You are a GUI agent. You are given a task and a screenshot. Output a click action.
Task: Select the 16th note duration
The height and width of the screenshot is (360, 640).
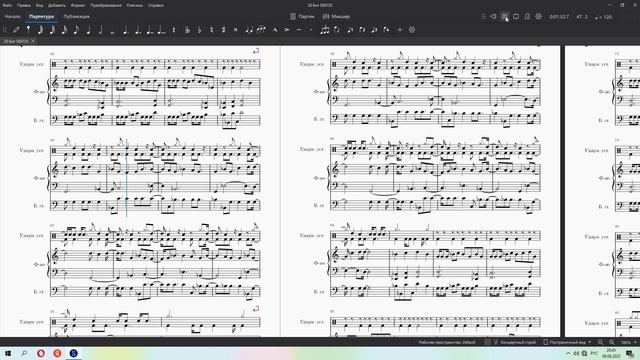point(64,29)
